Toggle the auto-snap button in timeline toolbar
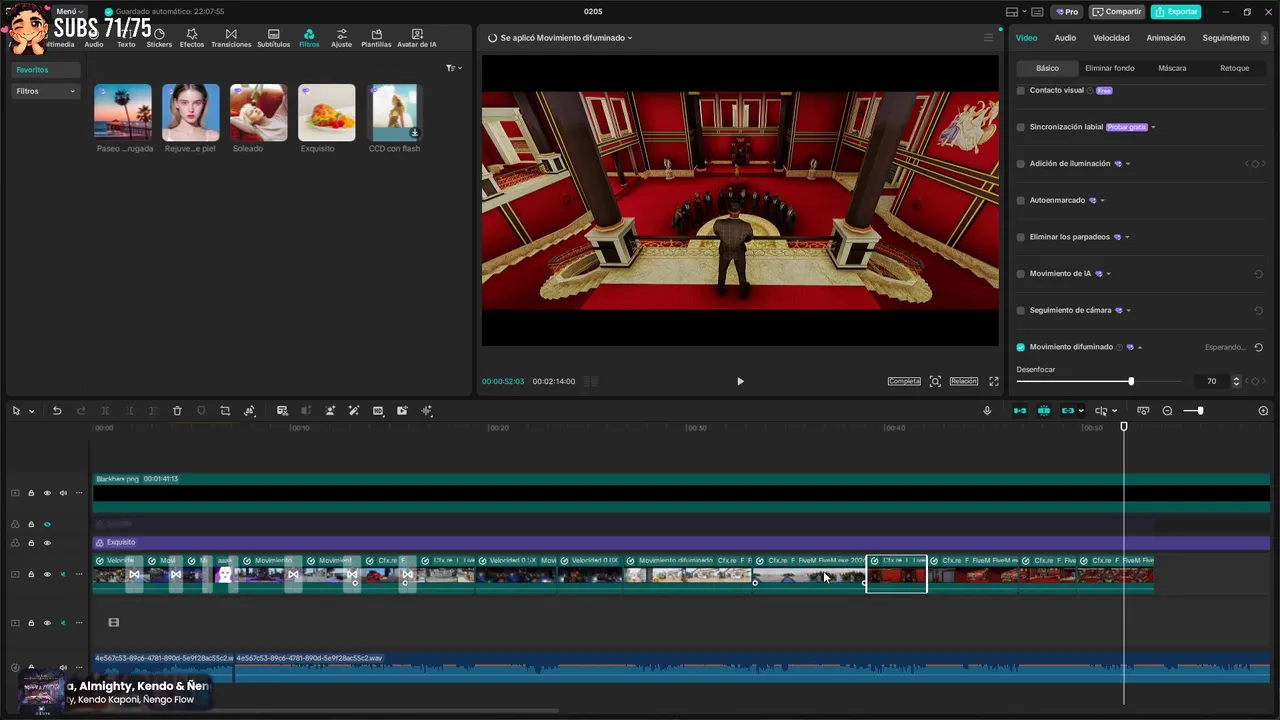Image resolution: width=1280 pixels, height=720 pixels. coord(1044,411)
